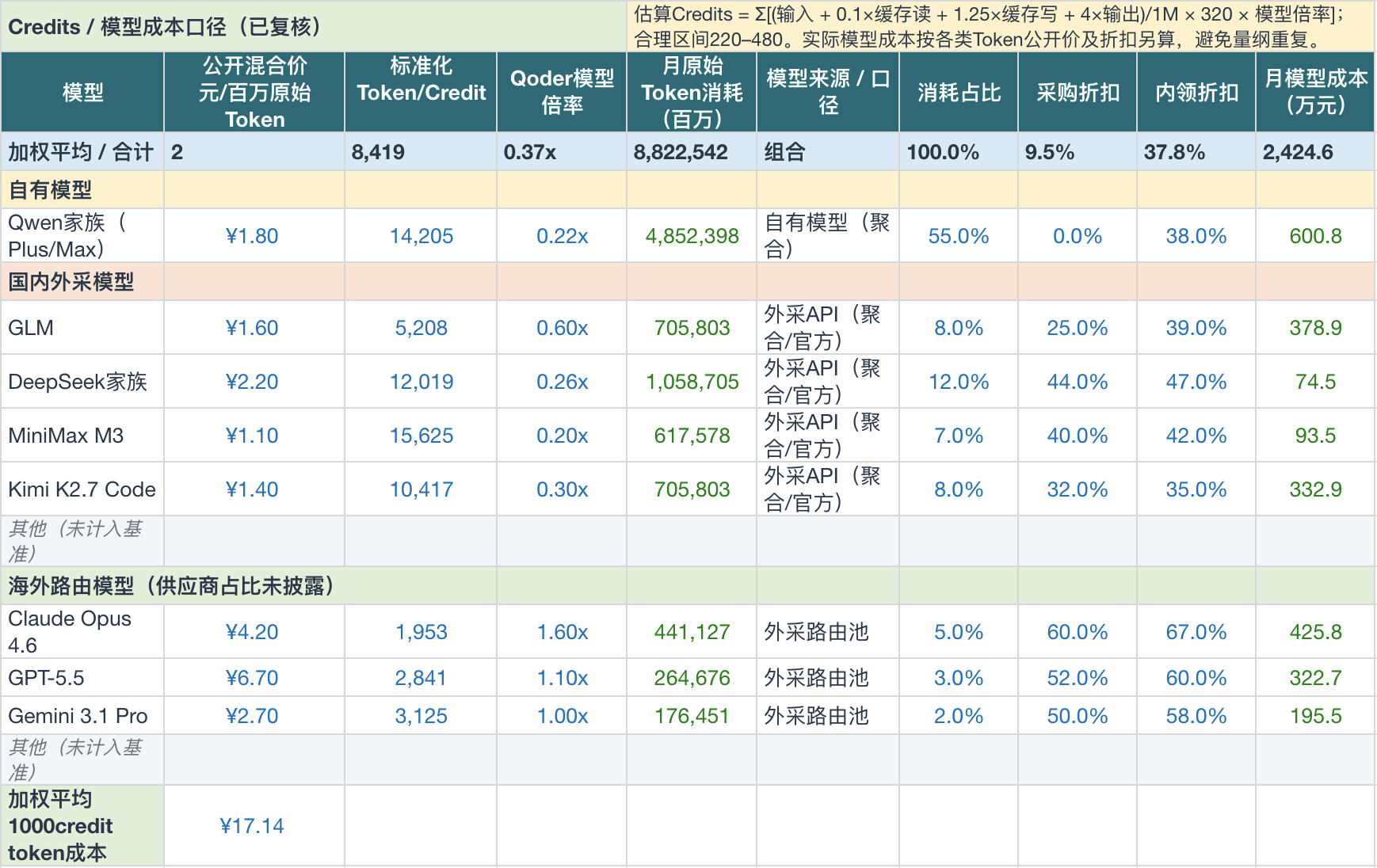Select the 采购折扣 header cell
The width and height of the screenshot is (1377, 868).
(x=1078, y=93)
